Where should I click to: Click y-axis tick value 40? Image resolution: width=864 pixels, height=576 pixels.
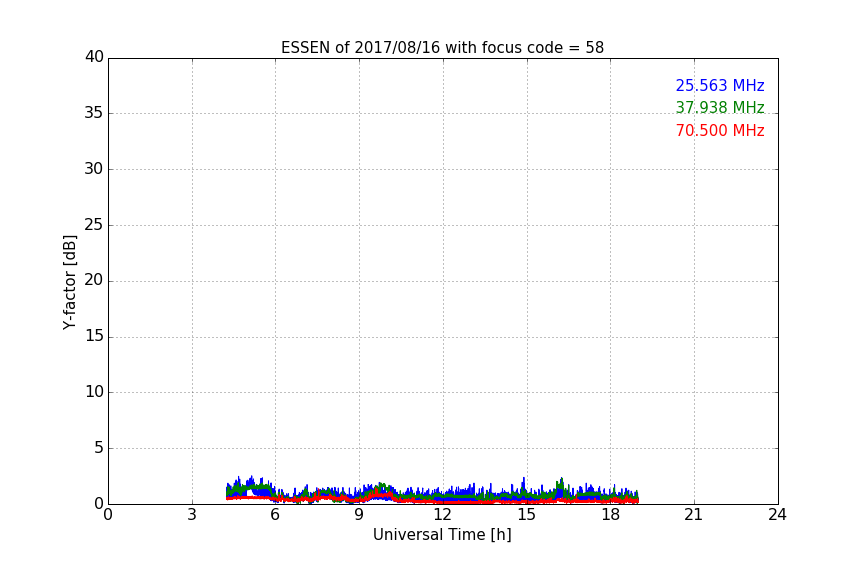[x=94, y=57]
